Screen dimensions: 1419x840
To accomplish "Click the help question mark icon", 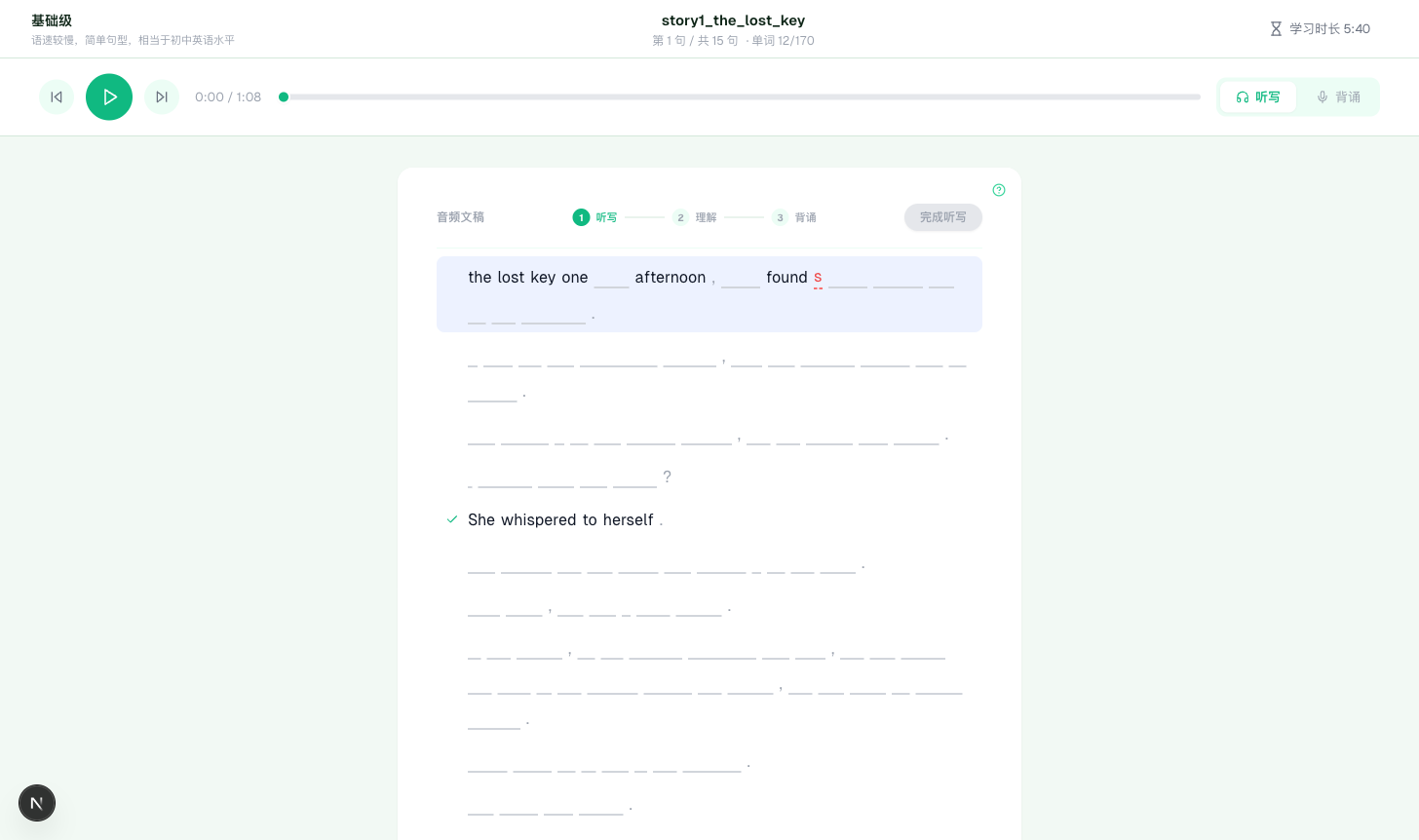I will point(999,190).
